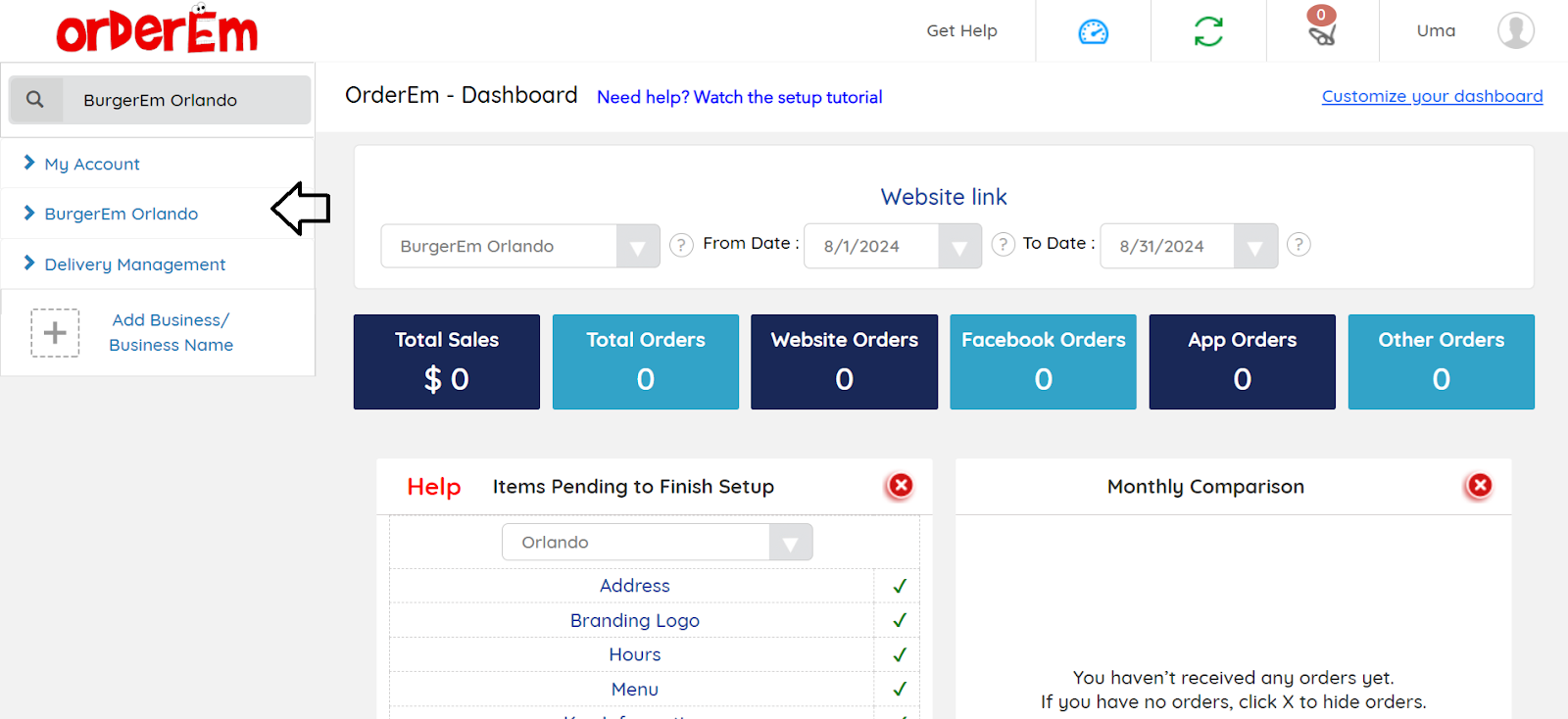Click the Branding Logo setup item

click(x=634, y=620)
